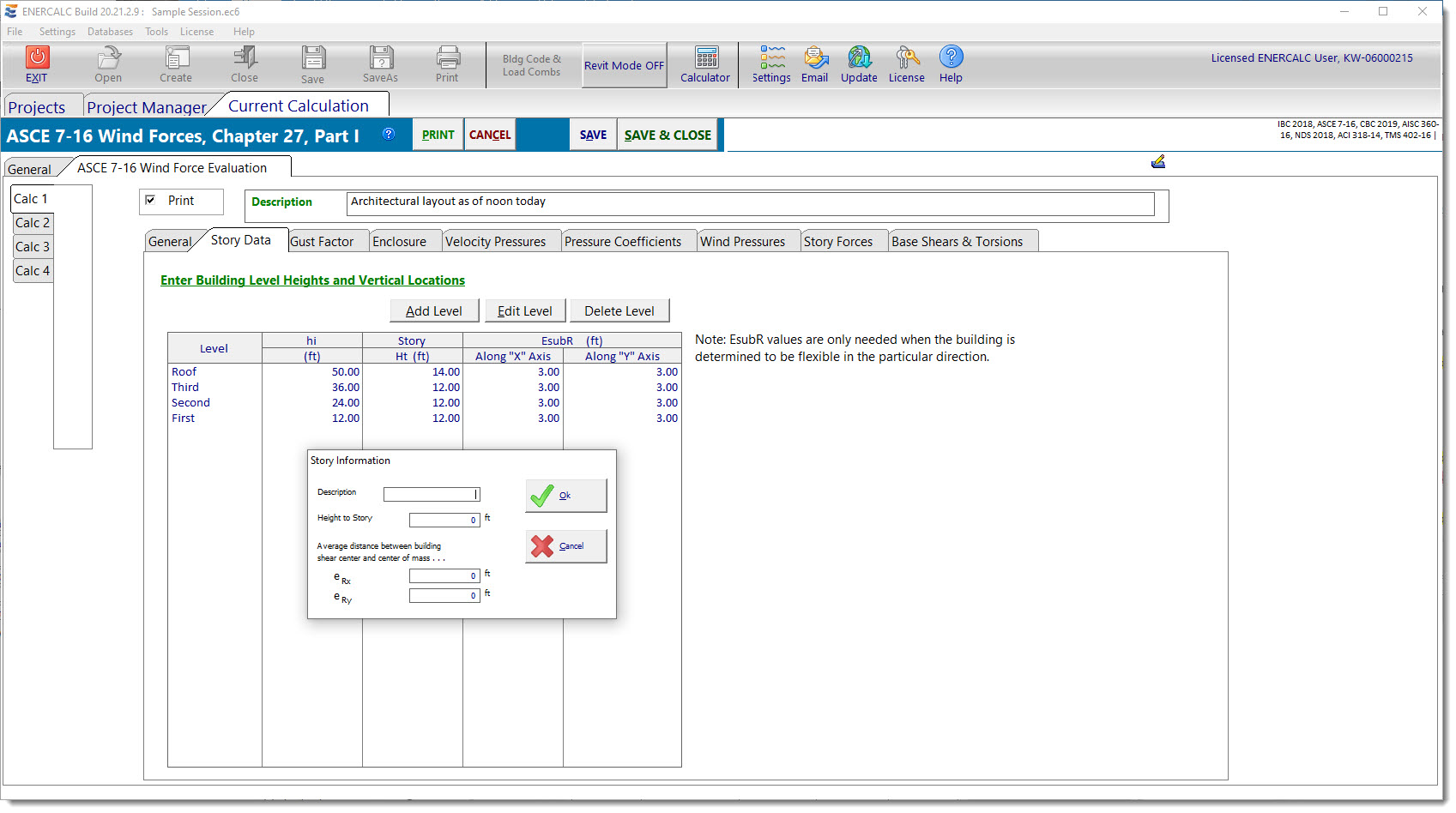Click the red EXIT power icon

(37, 57)
